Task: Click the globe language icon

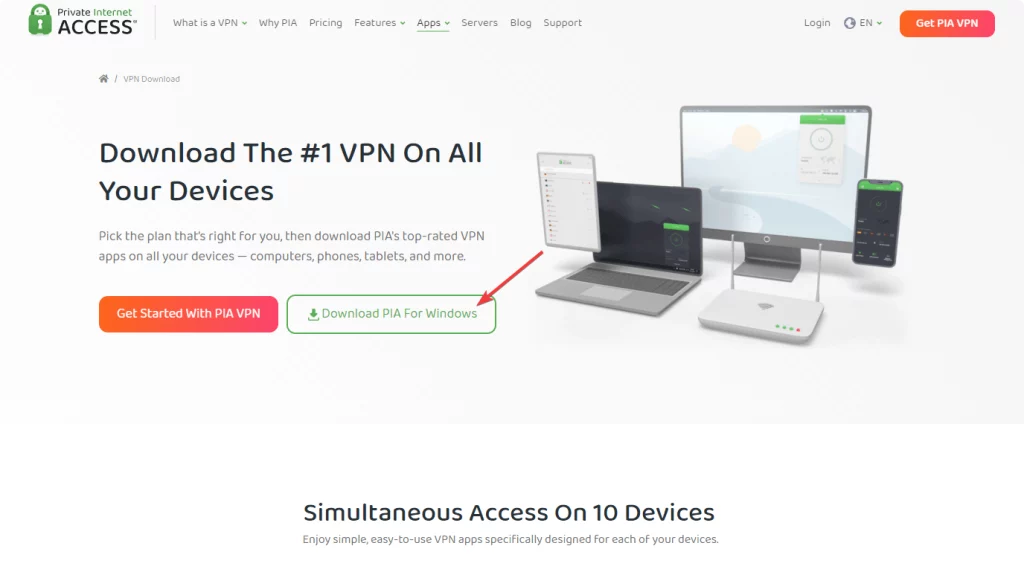Action: click(x=849, y=23)
